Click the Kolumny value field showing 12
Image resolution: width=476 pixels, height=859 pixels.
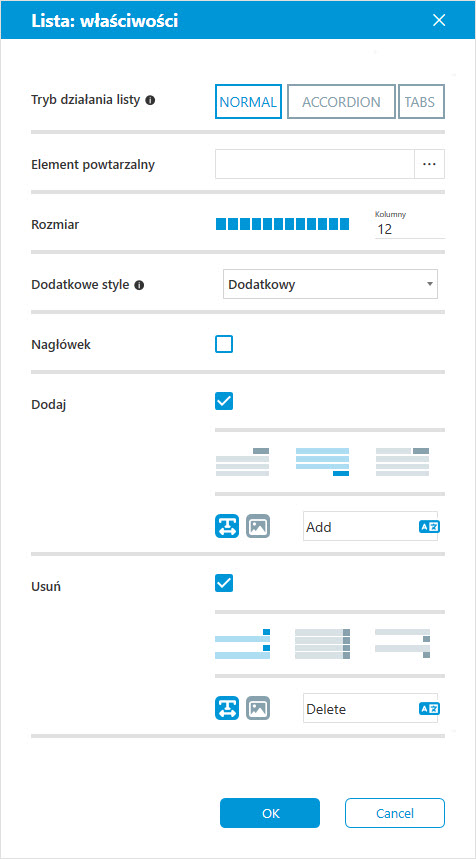[x=410, y=229]
